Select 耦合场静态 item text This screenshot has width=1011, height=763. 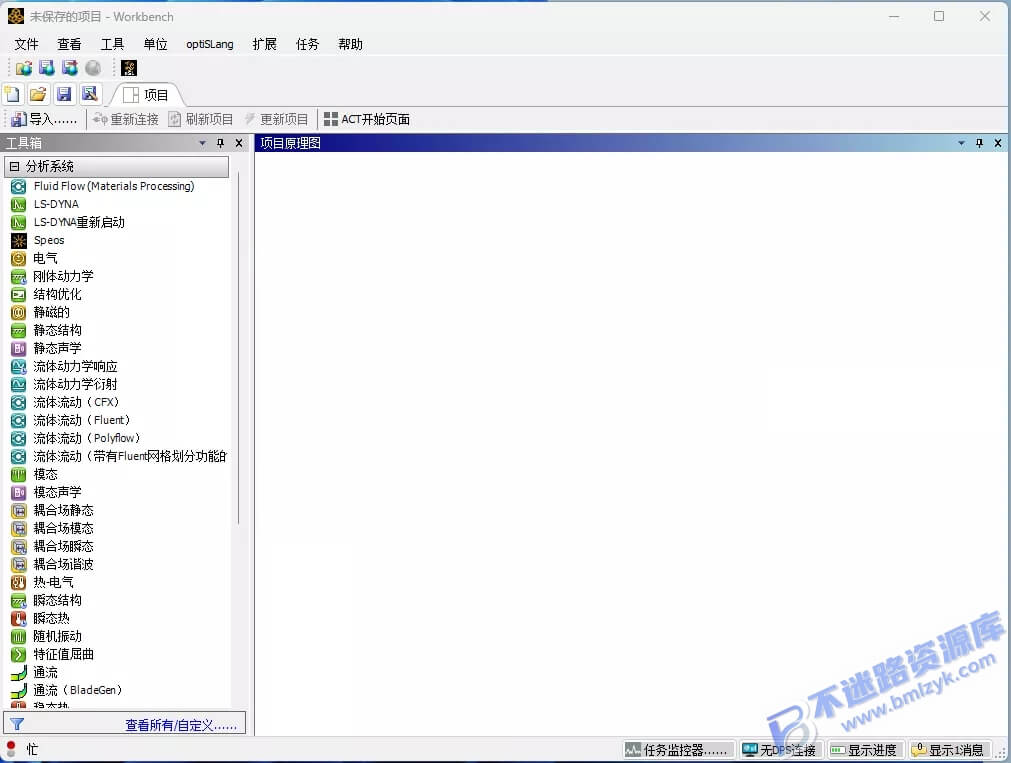[63, 511]
